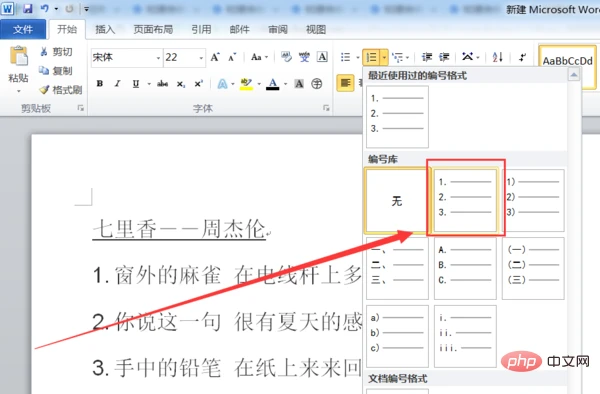The height and width of the screenshot is (394, 600).
Task: Open the customize quick access toolbar arrow
Action: [86, 9]
